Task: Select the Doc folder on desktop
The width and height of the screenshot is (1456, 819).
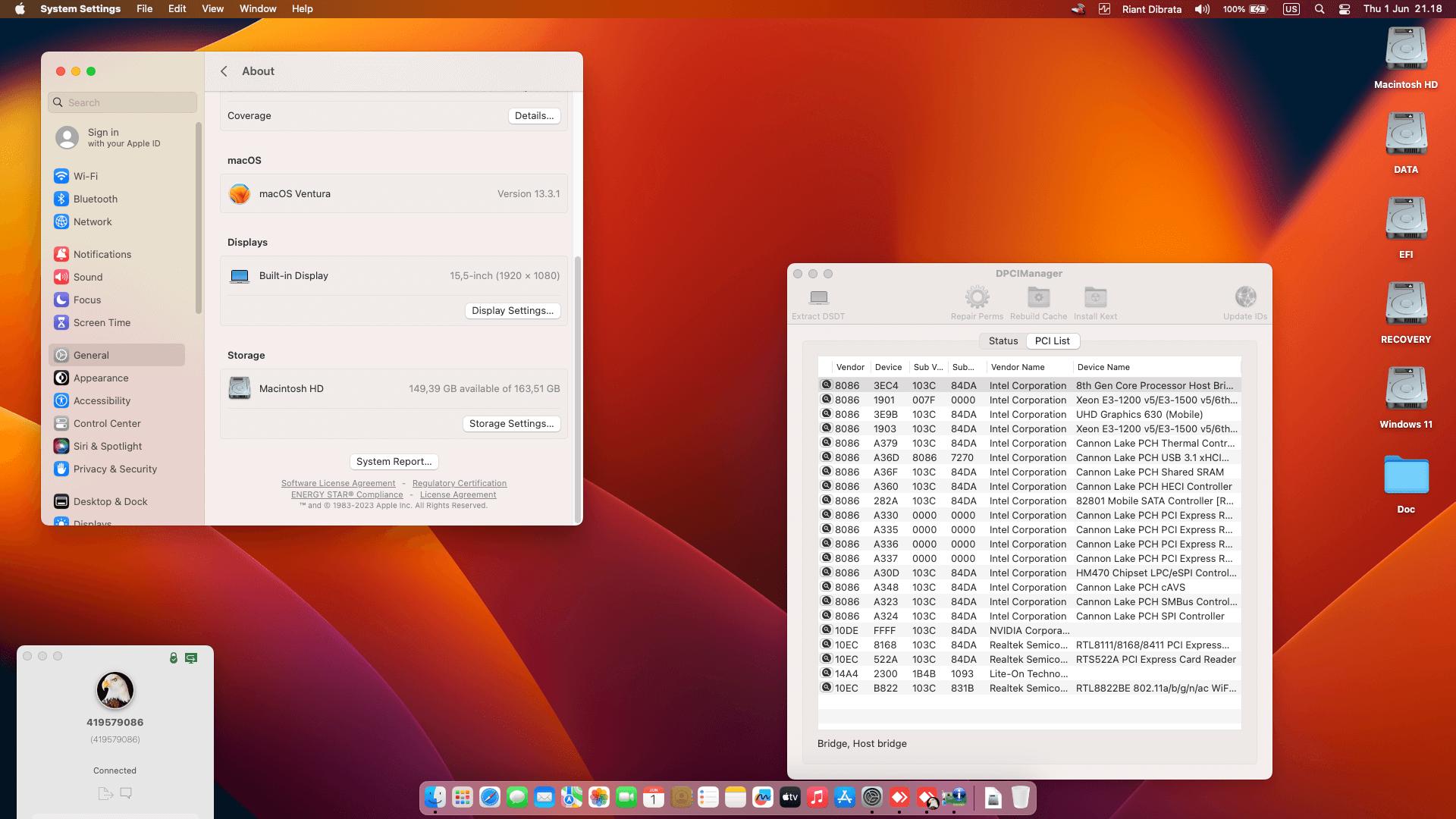Action: (1406, 485)
